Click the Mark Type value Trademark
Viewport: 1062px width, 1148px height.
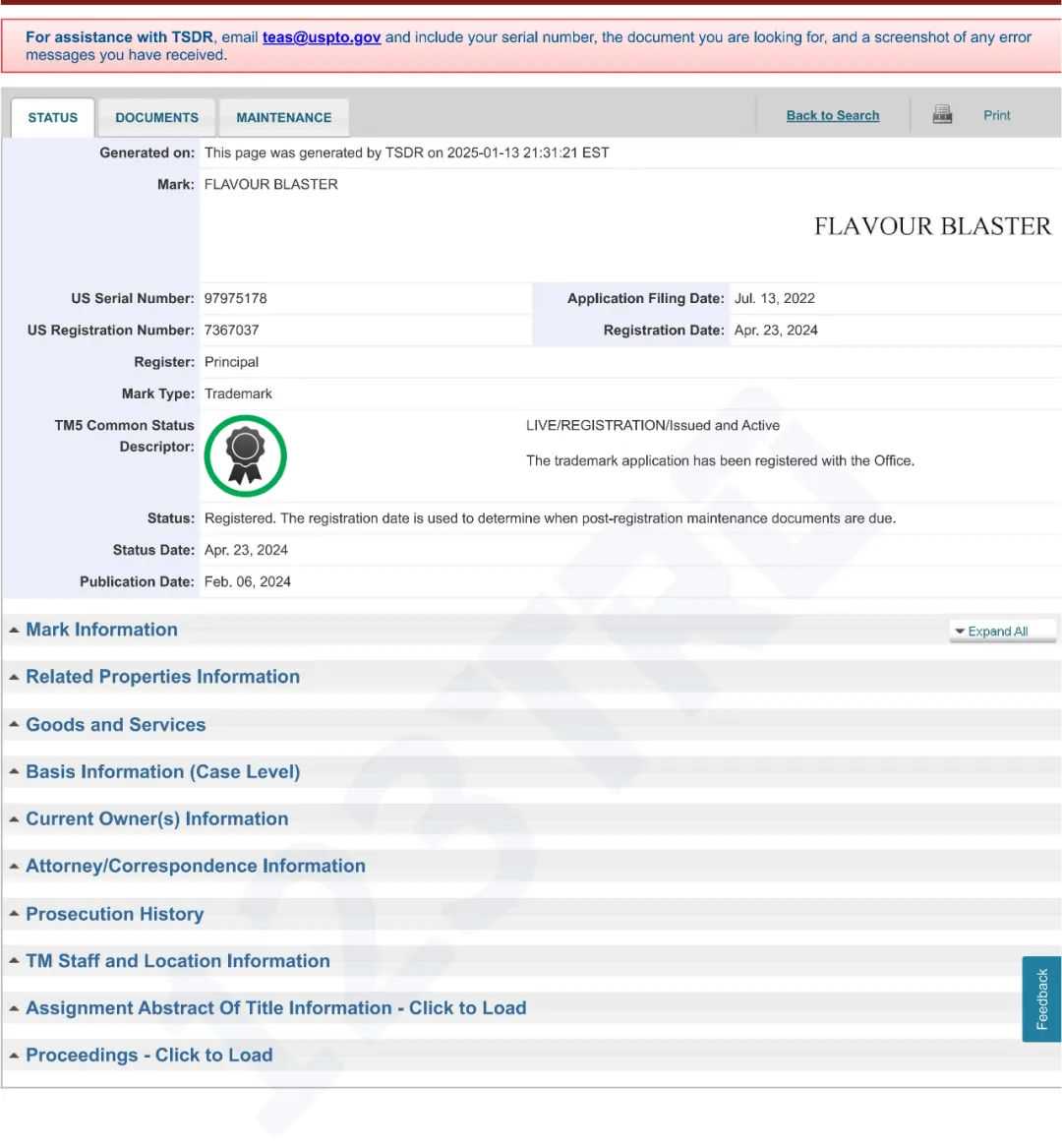238,393
